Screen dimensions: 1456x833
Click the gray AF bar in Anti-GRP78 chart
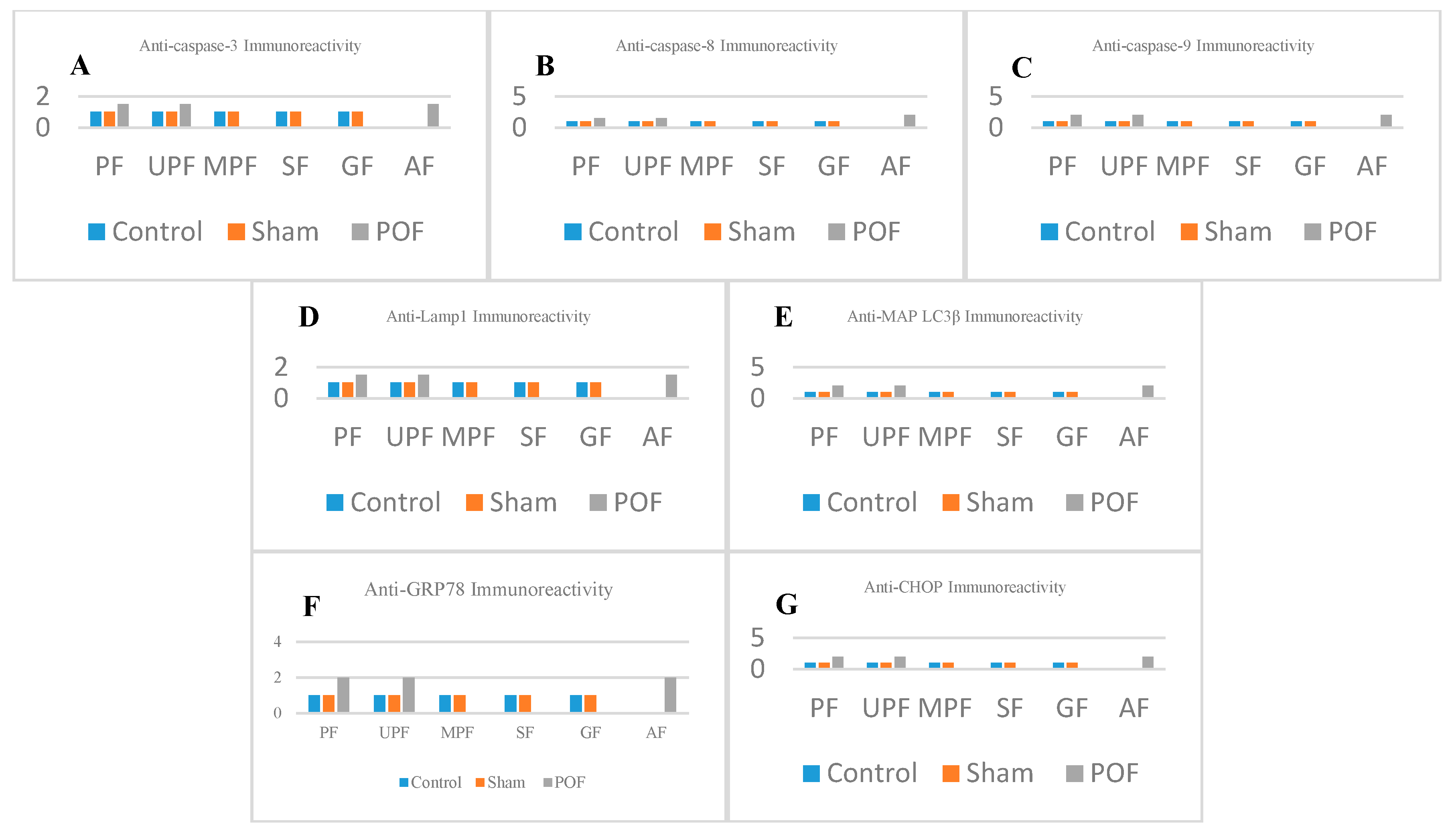[x=670, y=695]
